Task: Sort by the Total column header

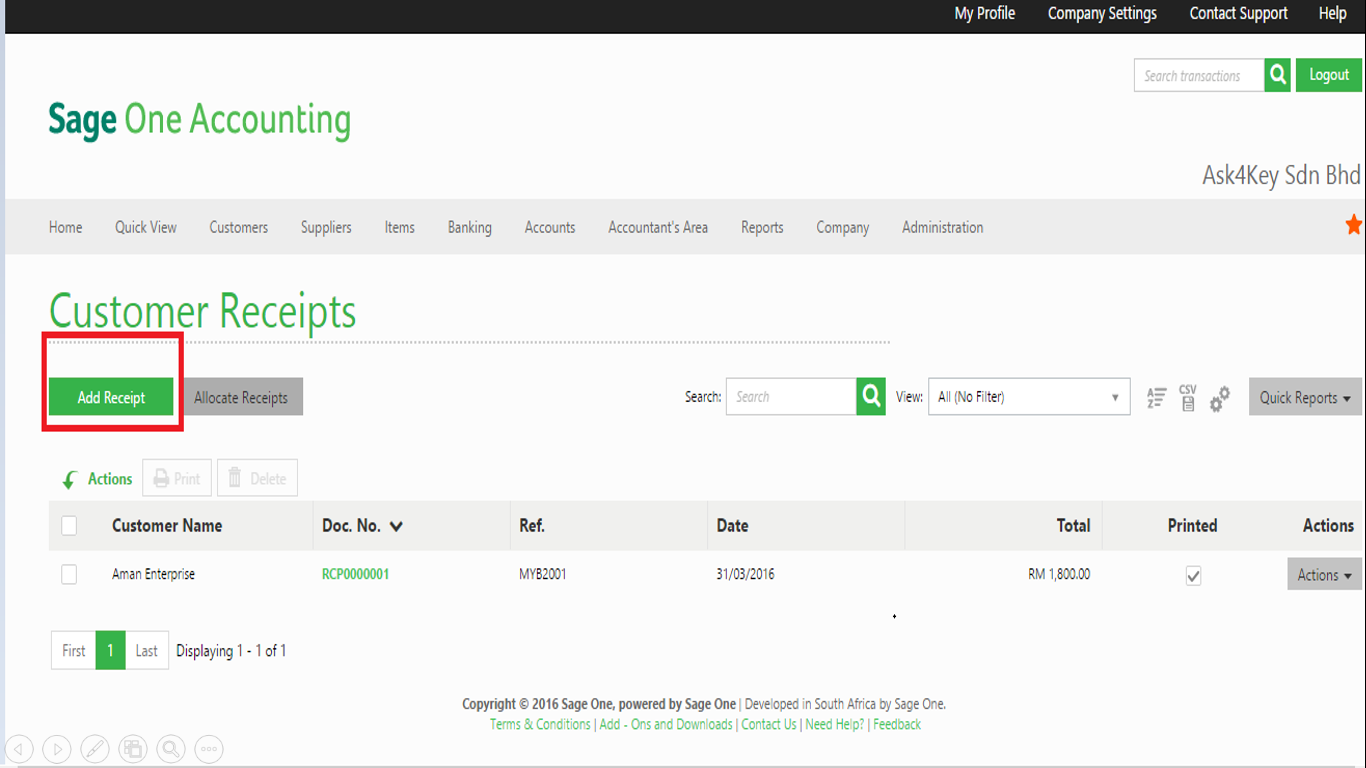Action: pos(1073,525)
